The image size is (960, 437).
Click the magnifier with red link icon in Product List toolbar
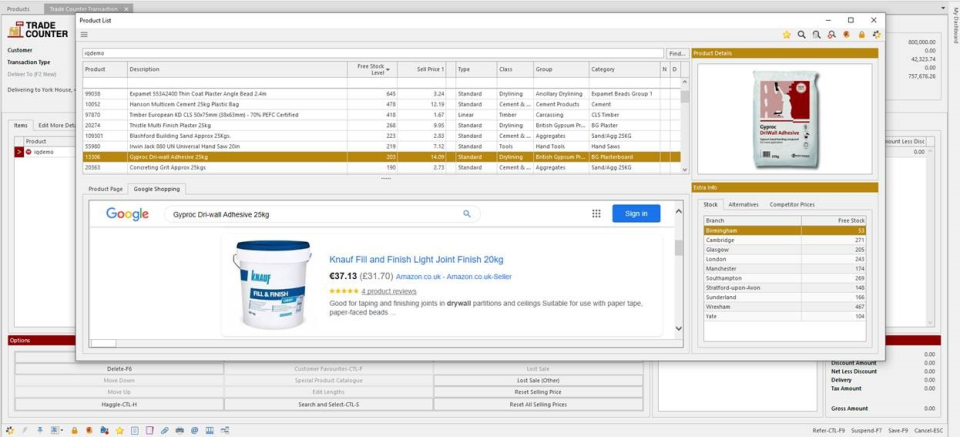click(x=831, y=35)
